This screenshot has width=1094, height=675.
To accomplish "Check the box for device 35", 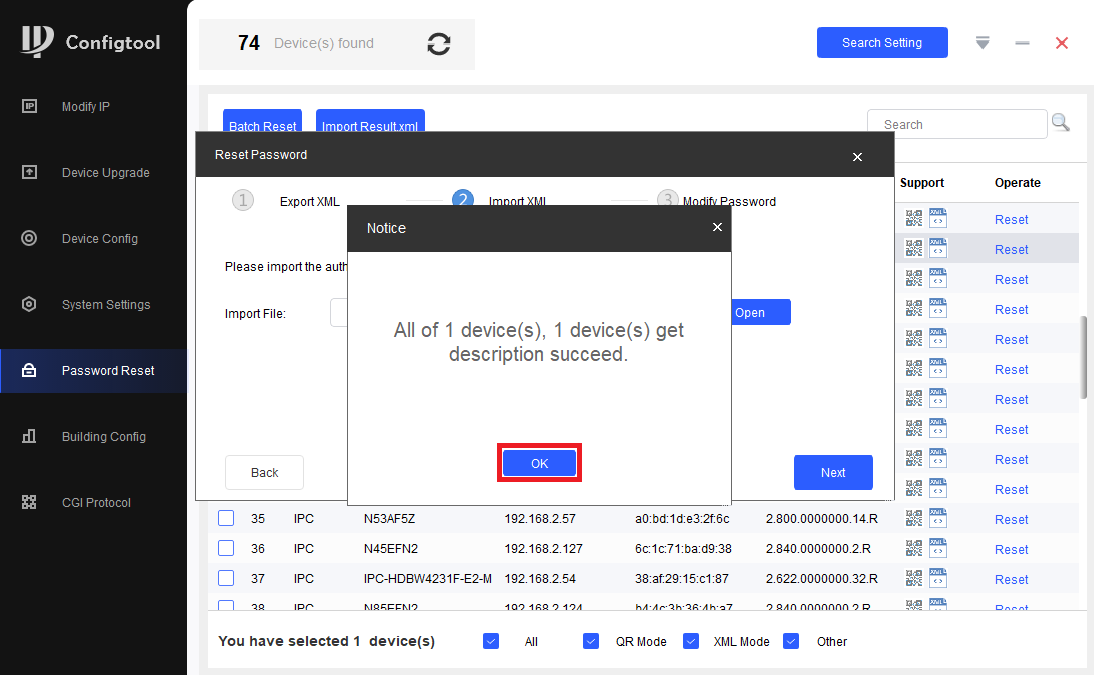I will coord(226,518).
